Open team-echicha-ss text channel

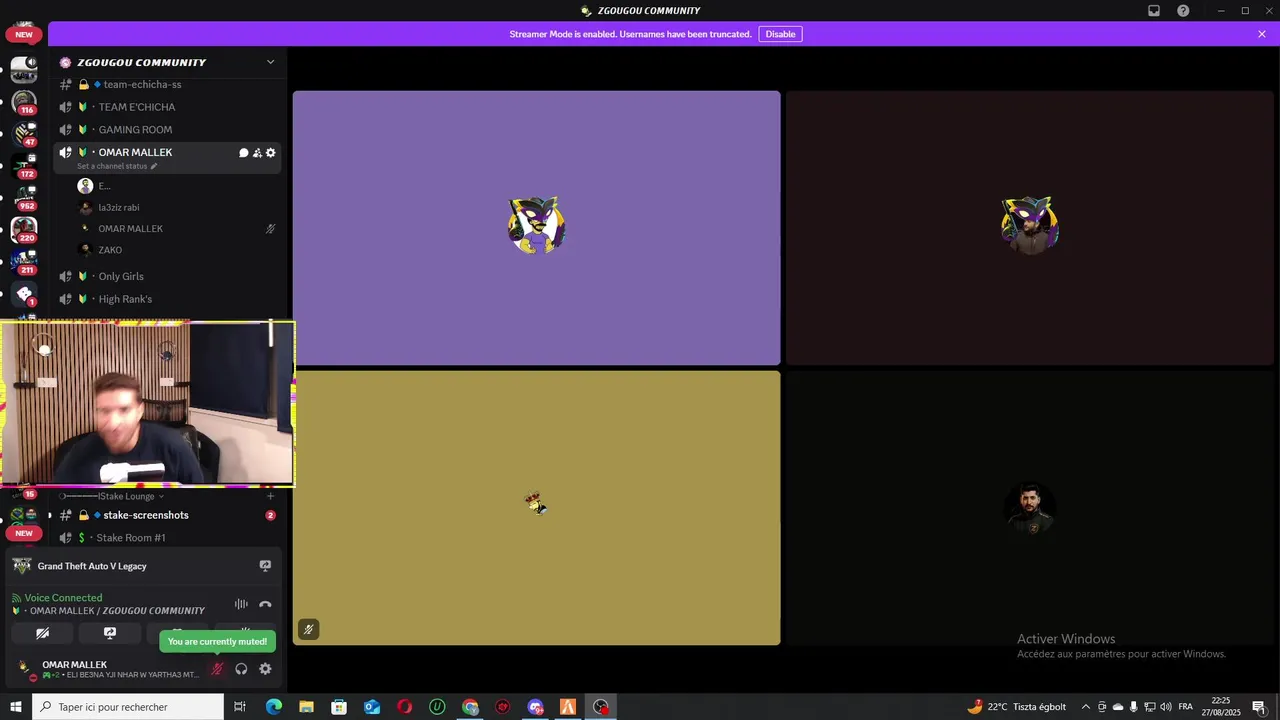(x=167, y=85)
